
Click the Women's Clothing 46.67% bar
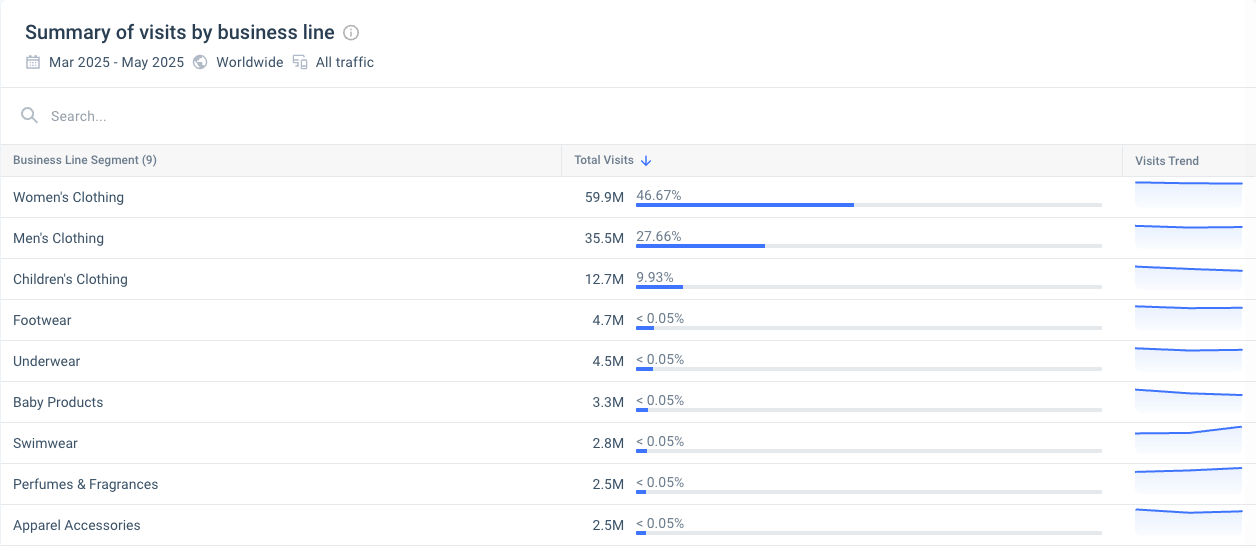pos(745,205)
